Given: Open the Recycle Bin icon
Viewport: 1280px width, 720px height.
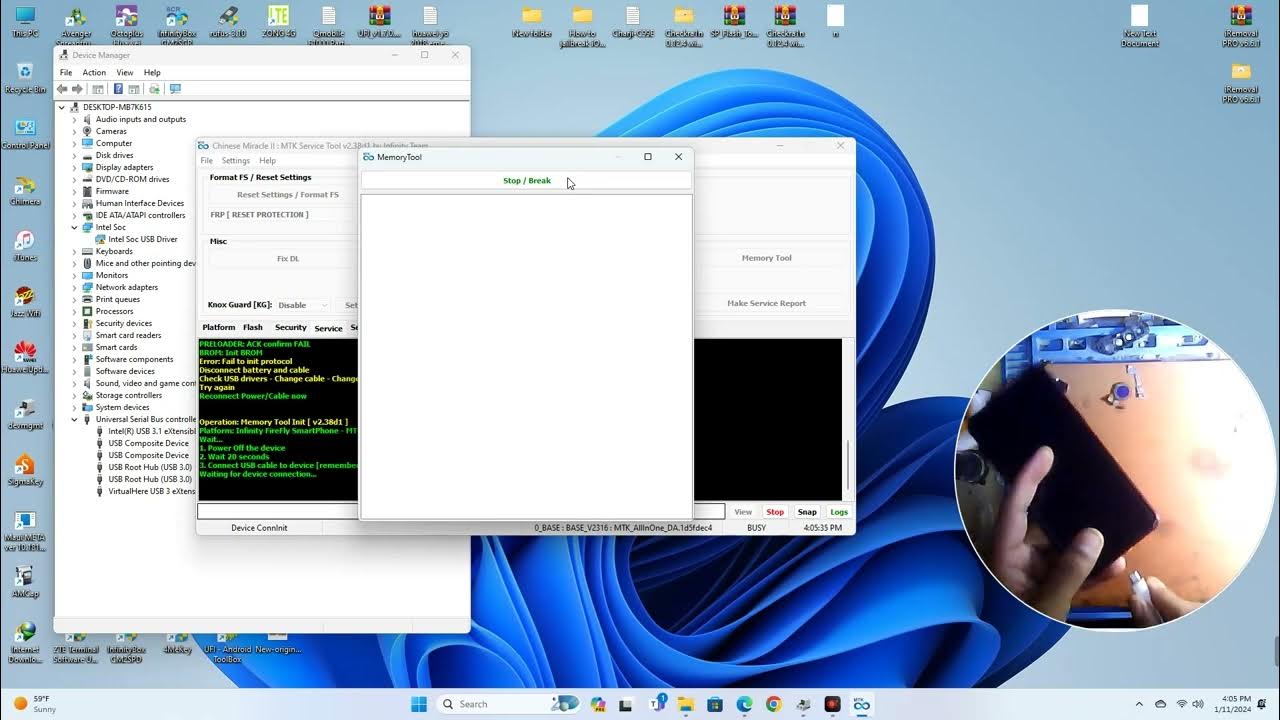Looking at the screenshot, I should tap(25, 78).
